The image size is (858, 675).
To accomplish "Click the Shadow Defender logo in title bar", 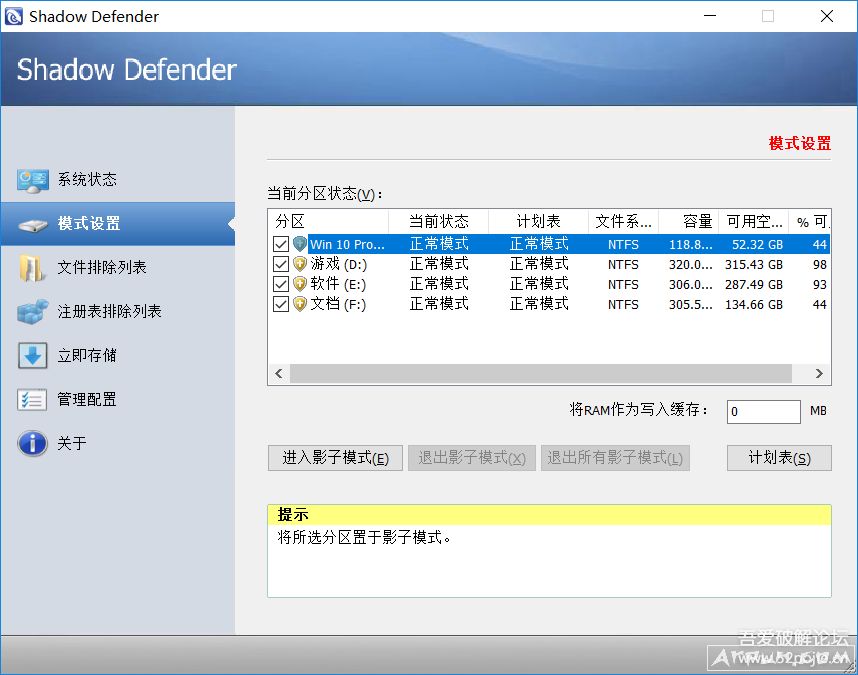I will click(x=14, y=16).
